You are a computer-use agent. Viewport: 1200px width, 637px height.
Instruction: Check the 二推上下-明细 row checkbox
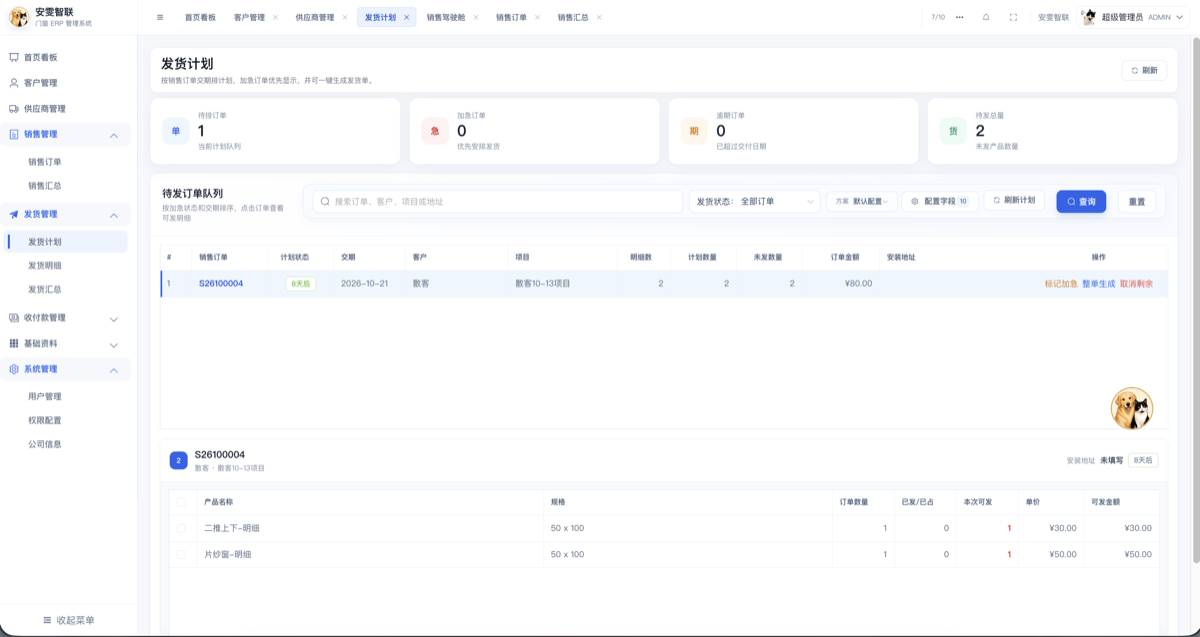181,528
